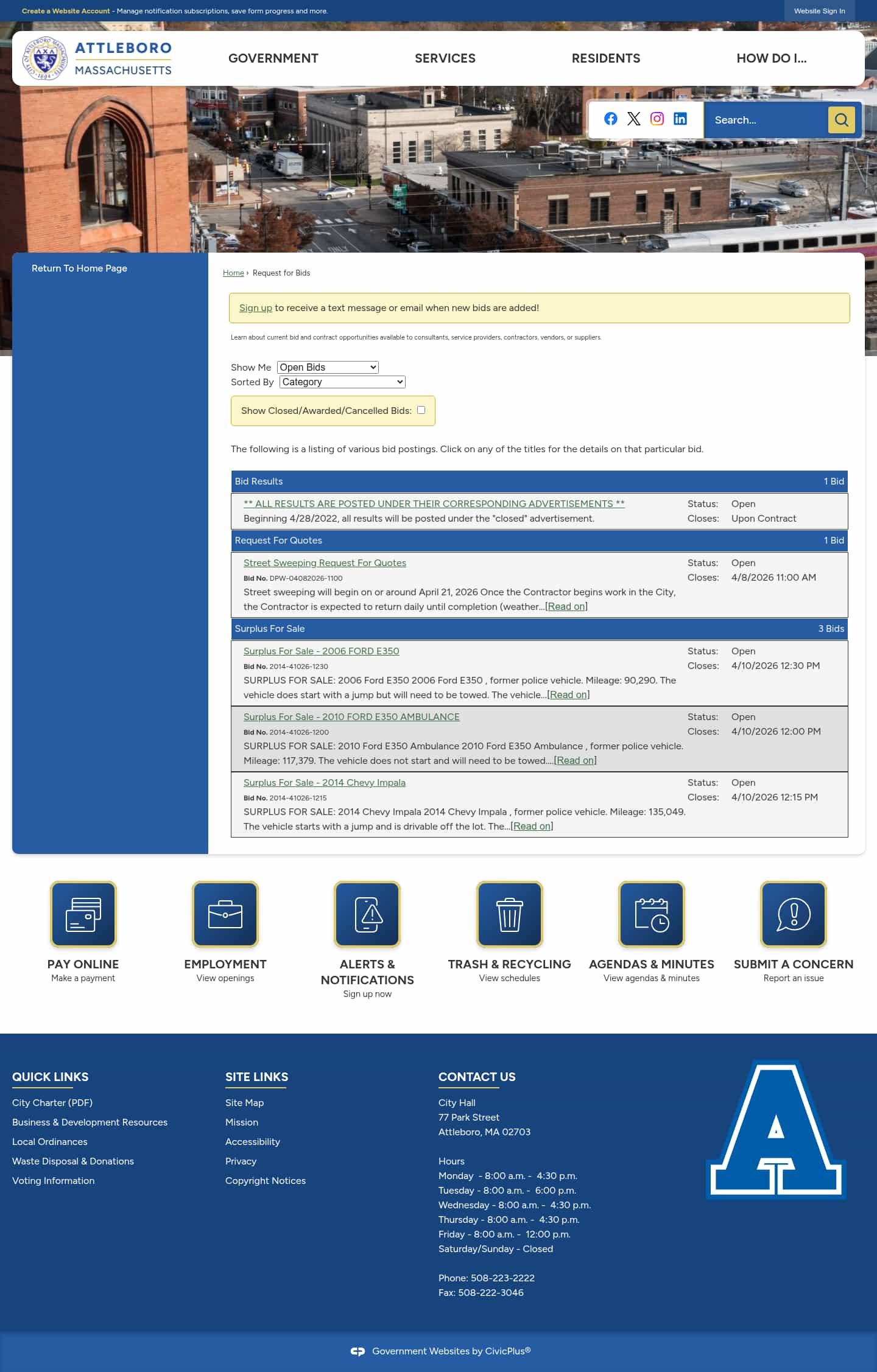Open the Residents menu
877x1372 pixels.
(x=606, y=58)
